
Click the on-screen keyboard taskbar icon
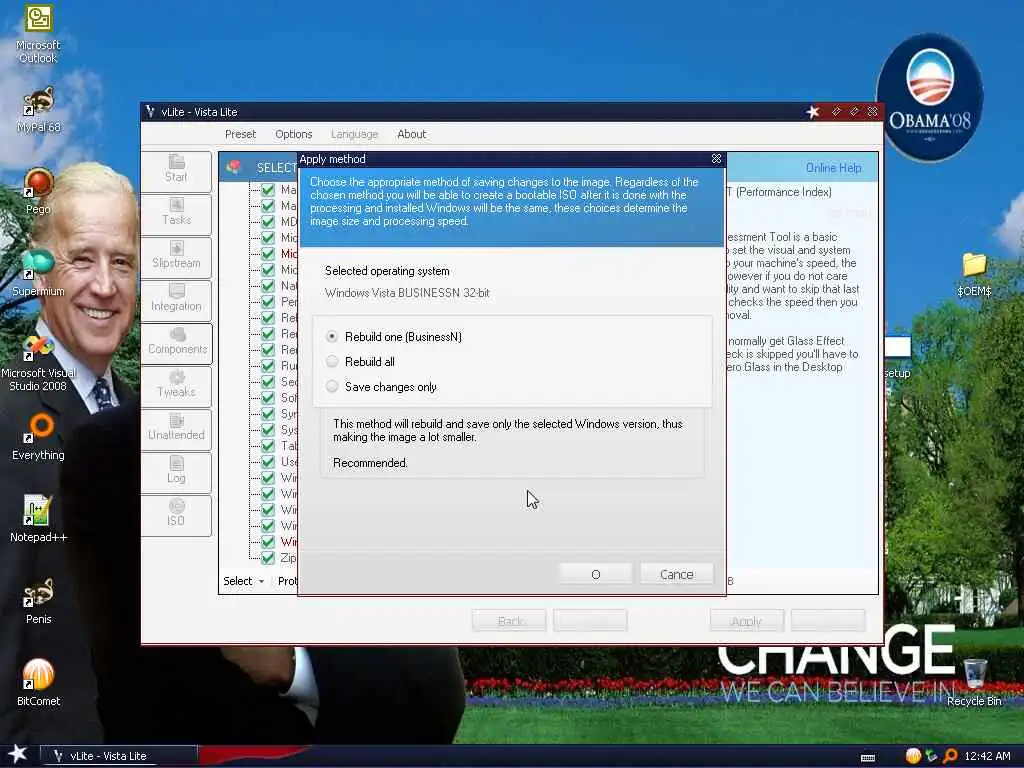tap(868, 758)
